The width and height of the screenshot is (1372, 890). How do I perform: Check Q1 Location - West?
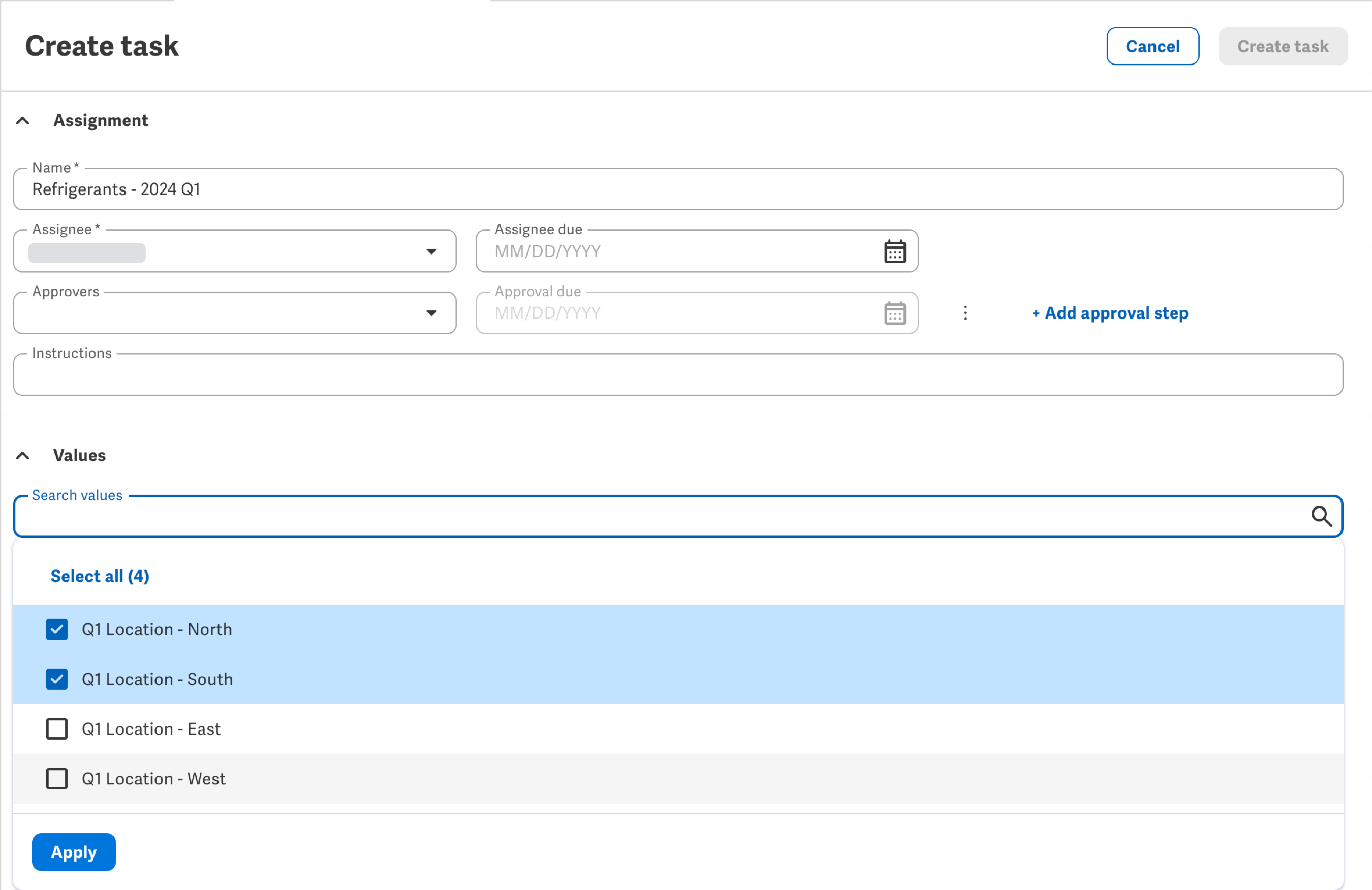(56, 779)
